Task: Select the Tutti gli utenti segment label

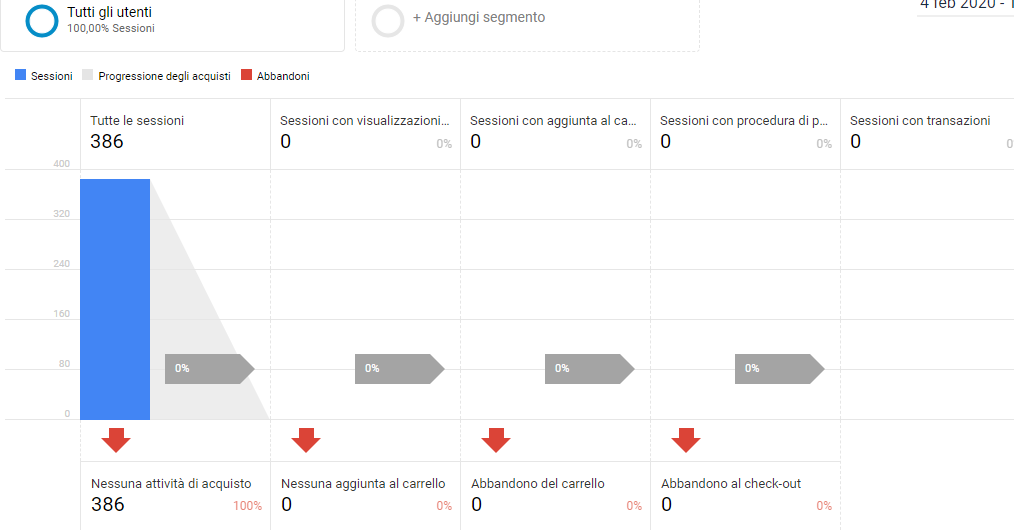Action: pyautogui.click(x=110, y=13)
